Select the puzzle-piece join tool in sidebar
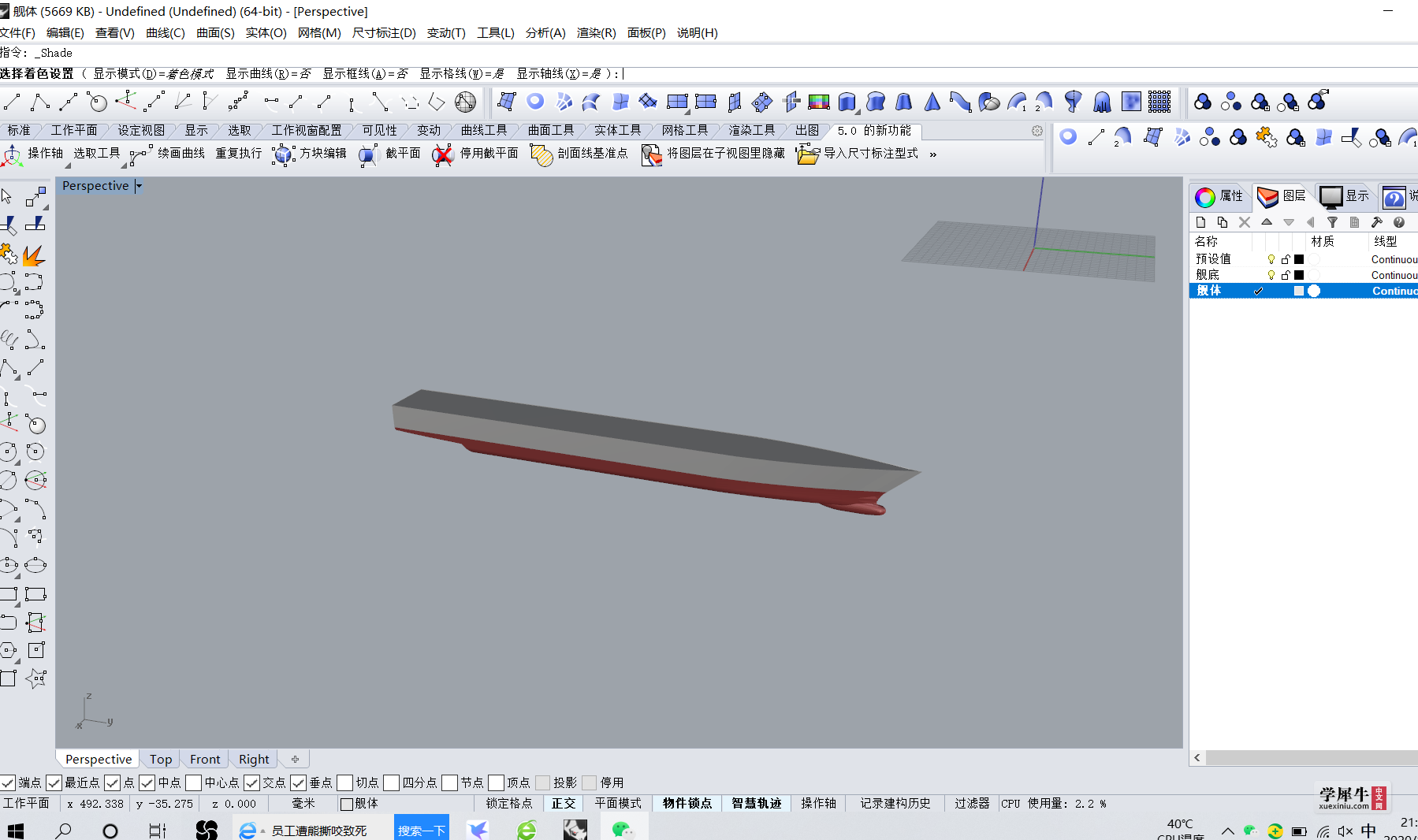The width and height of the screenshot is (1418, 840). [x=9, y=254]
